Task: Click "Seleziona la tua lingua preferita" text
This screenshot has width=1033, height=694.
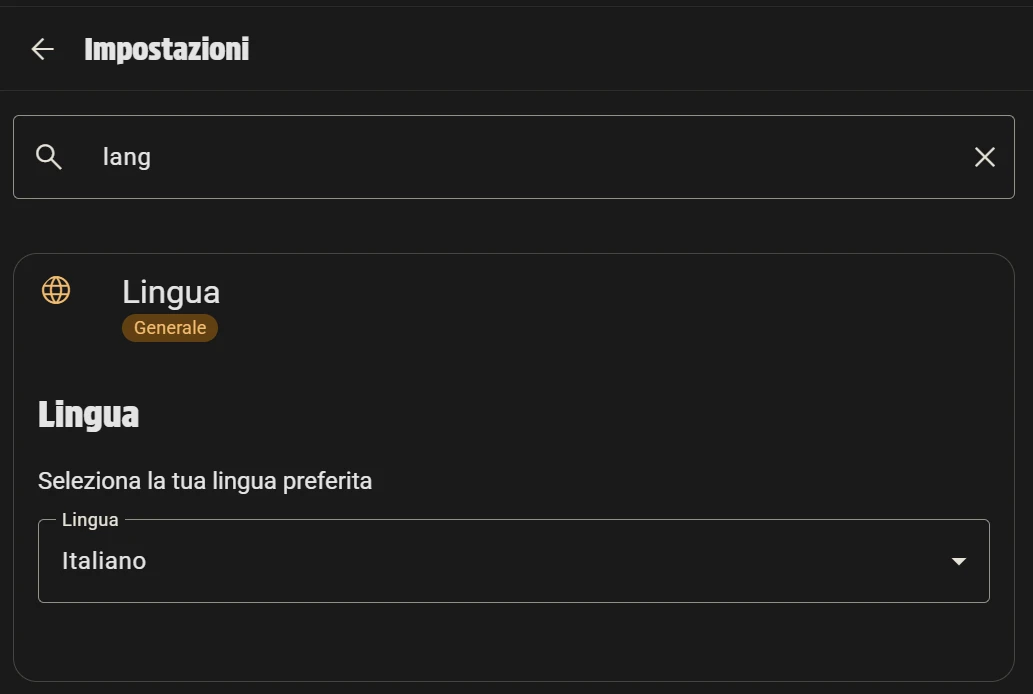Action: [205, 481]
